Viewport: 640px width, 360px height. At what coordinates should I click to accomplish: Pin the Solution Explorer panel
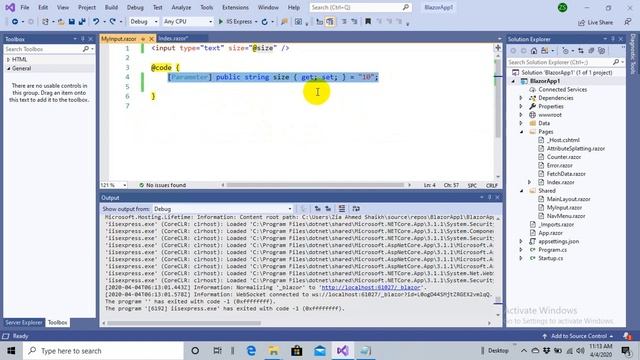pos(613,39)
